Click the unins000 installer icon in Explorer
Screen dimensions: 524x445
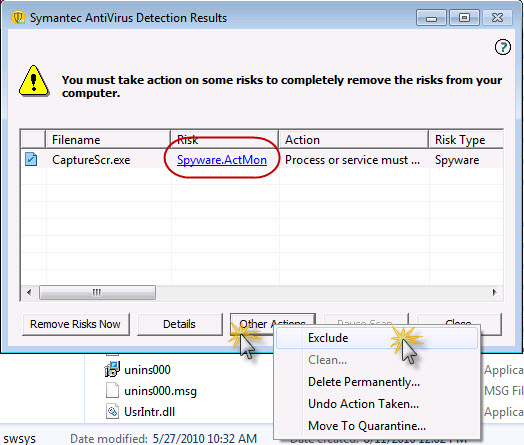(x=112, y=369)
